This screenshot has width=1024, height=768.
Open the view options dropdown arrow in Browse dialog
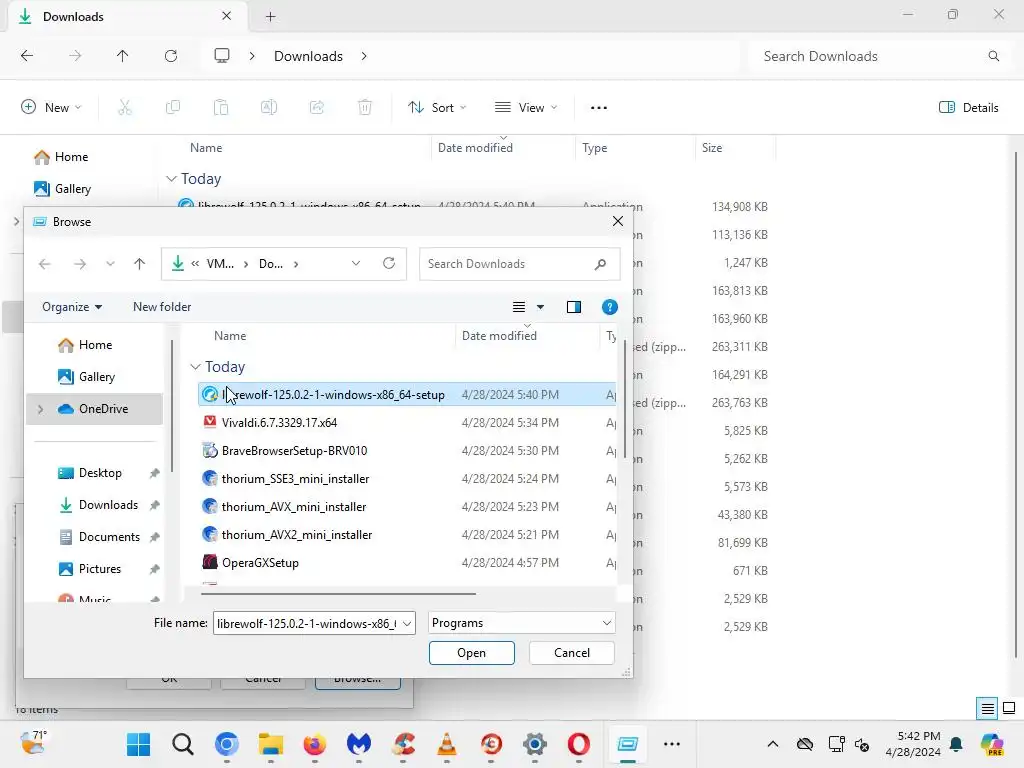coord(540,307)
